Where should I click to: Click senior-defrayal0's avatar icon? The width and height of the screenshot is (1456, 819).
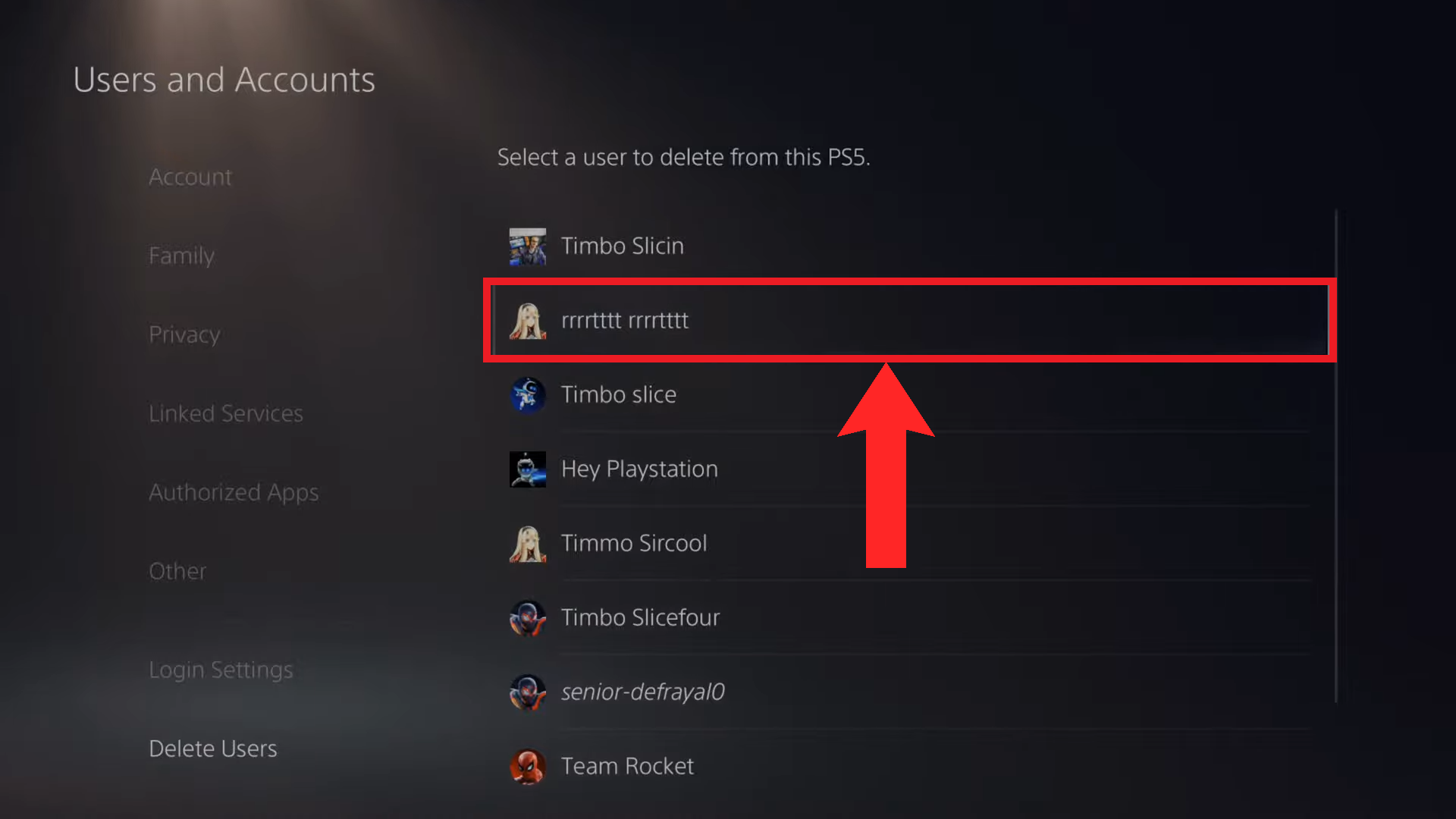pyautogui.click(x=527, y=692)
